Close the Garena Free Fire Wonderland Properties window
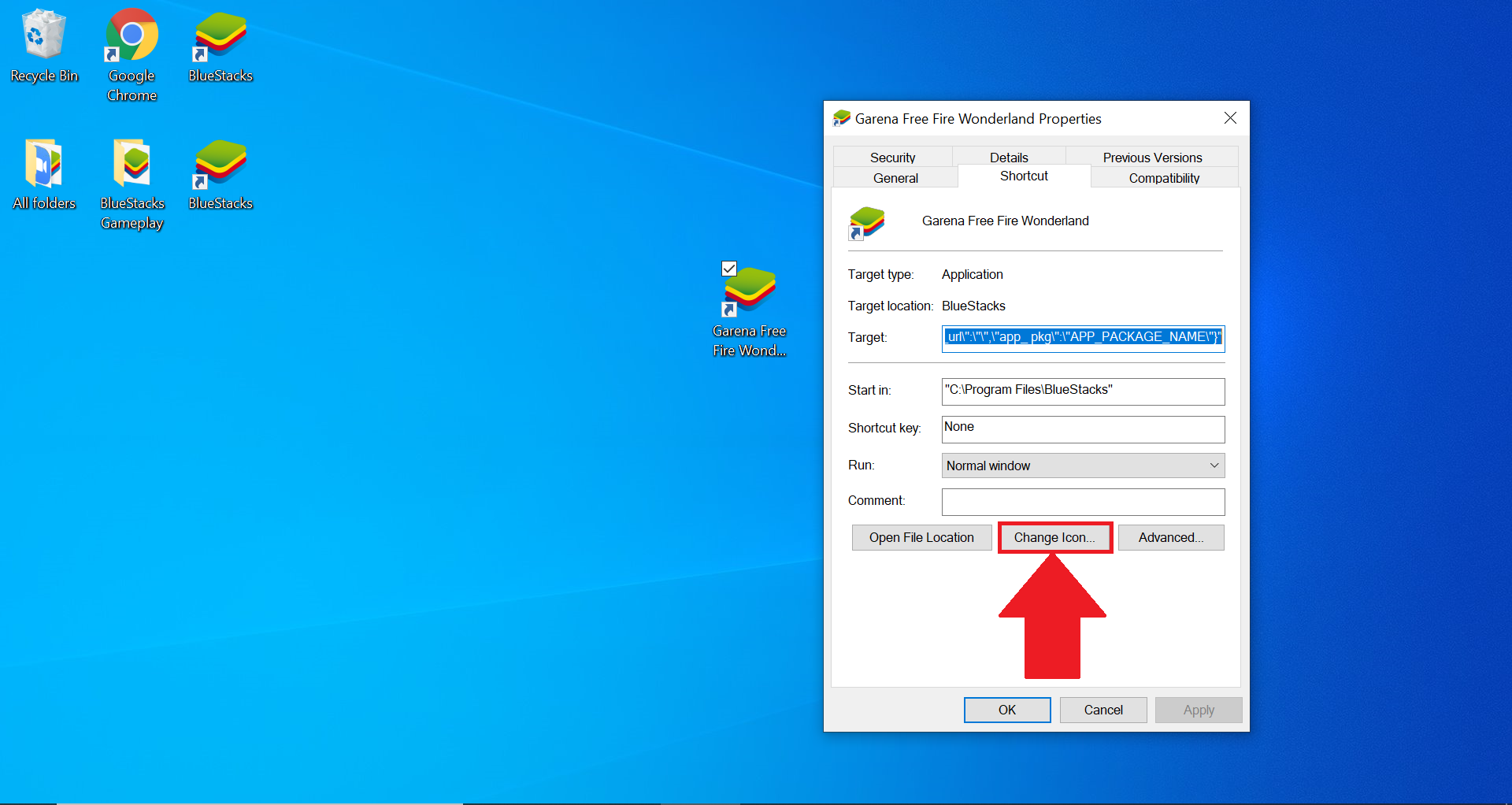The image size is (1512, 805). (1230, 118)
